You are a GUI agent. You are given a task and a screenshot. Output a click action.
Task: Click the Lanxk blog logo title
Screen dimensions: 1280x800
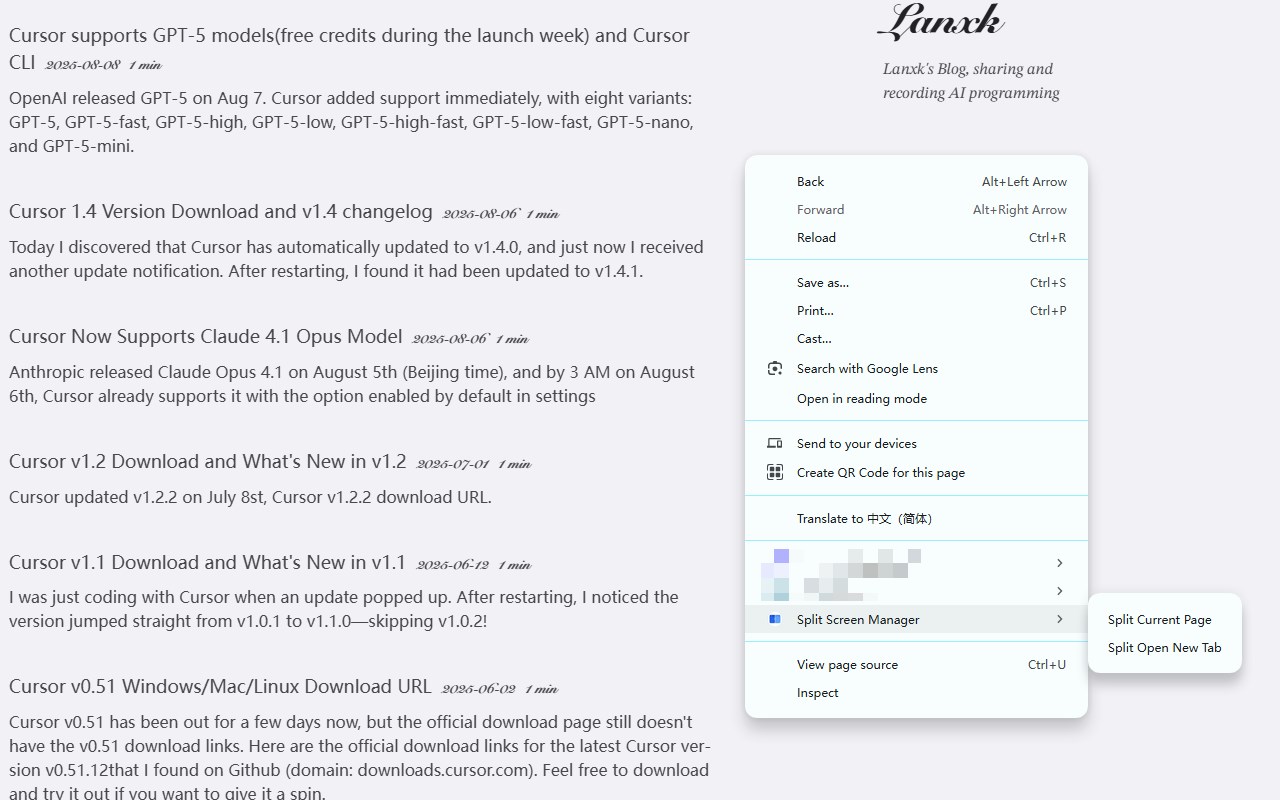pos(941,22)
